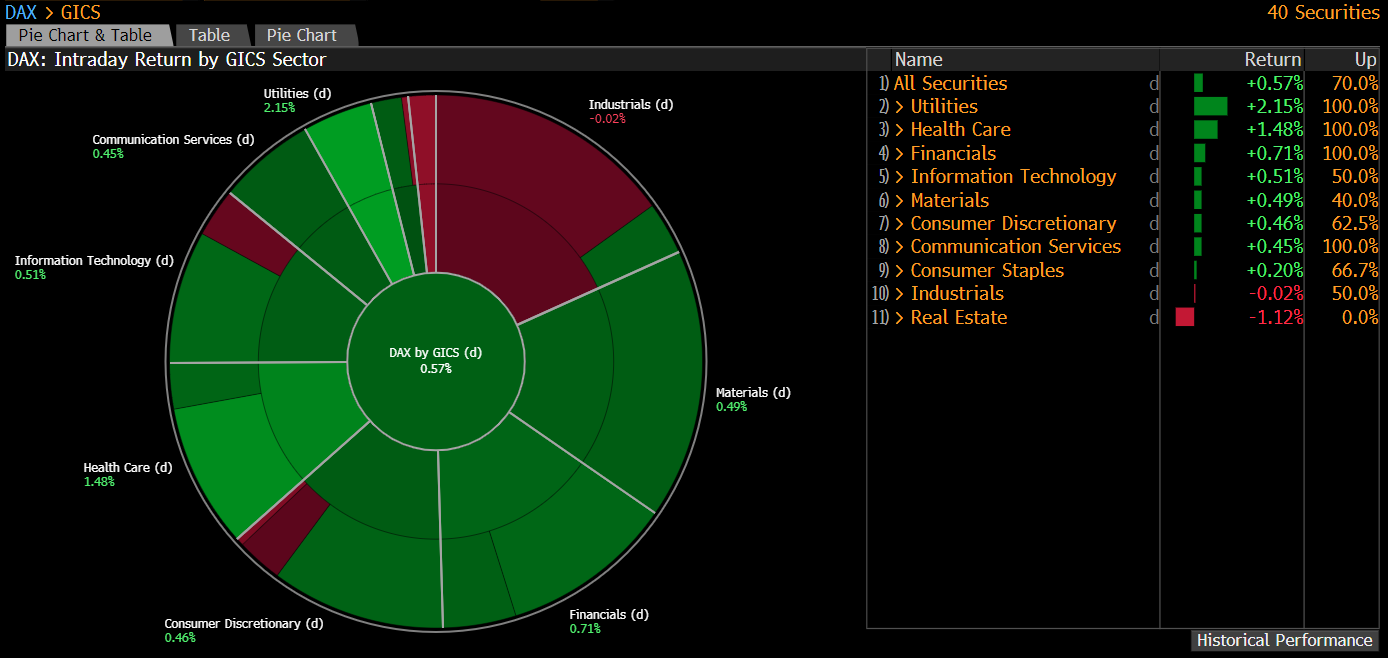This screenshot has height=658, width=1388.
Task: Switch to the Table tab
Action: (x=209, y=35)
